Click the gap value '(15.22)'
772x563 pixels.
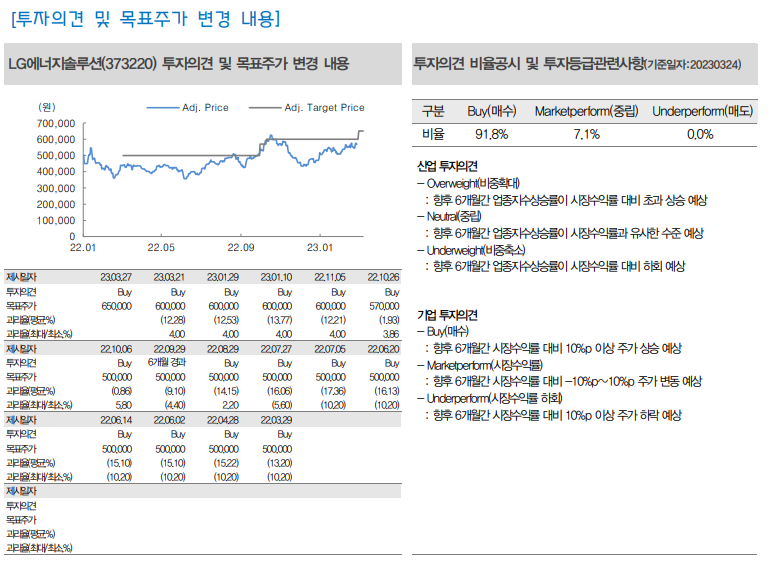226,463
